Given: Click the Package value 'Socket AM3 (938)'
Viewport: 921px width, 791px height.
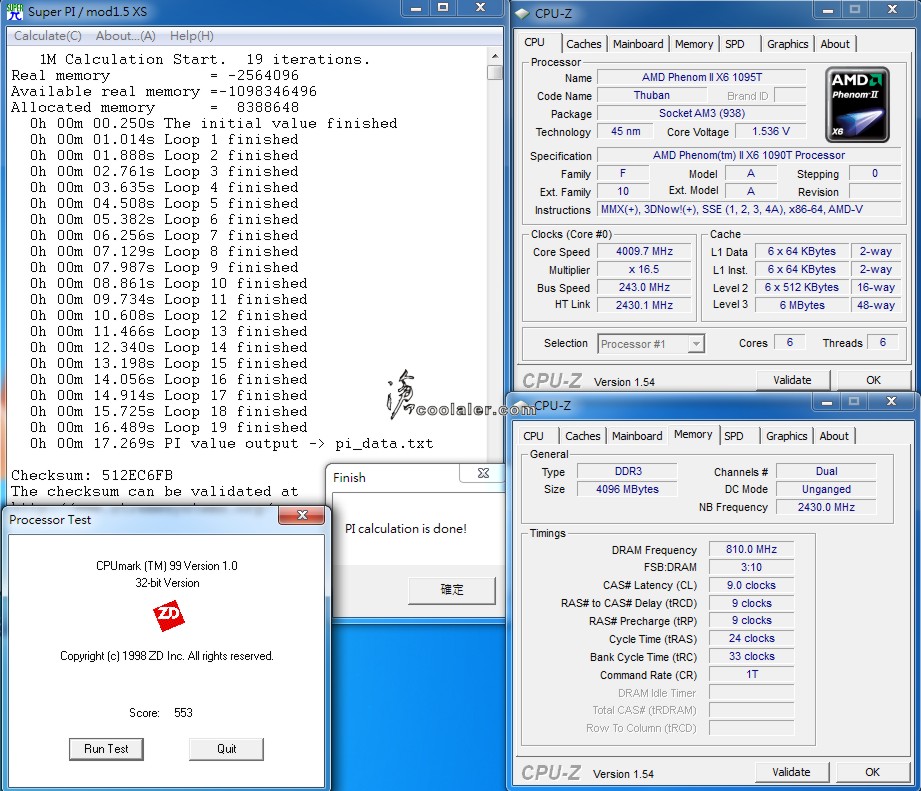Looking at the screenshot, I should point(701,113).
